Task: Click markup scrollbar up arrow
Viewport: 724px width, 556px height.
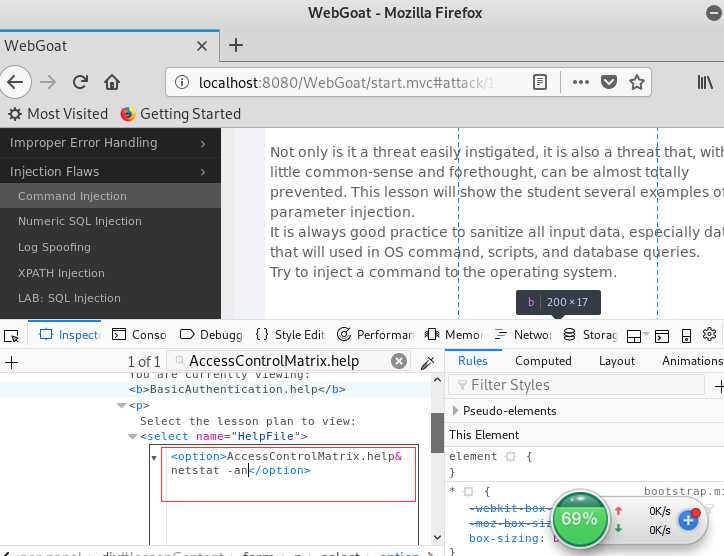Action: tap(437, 380)
